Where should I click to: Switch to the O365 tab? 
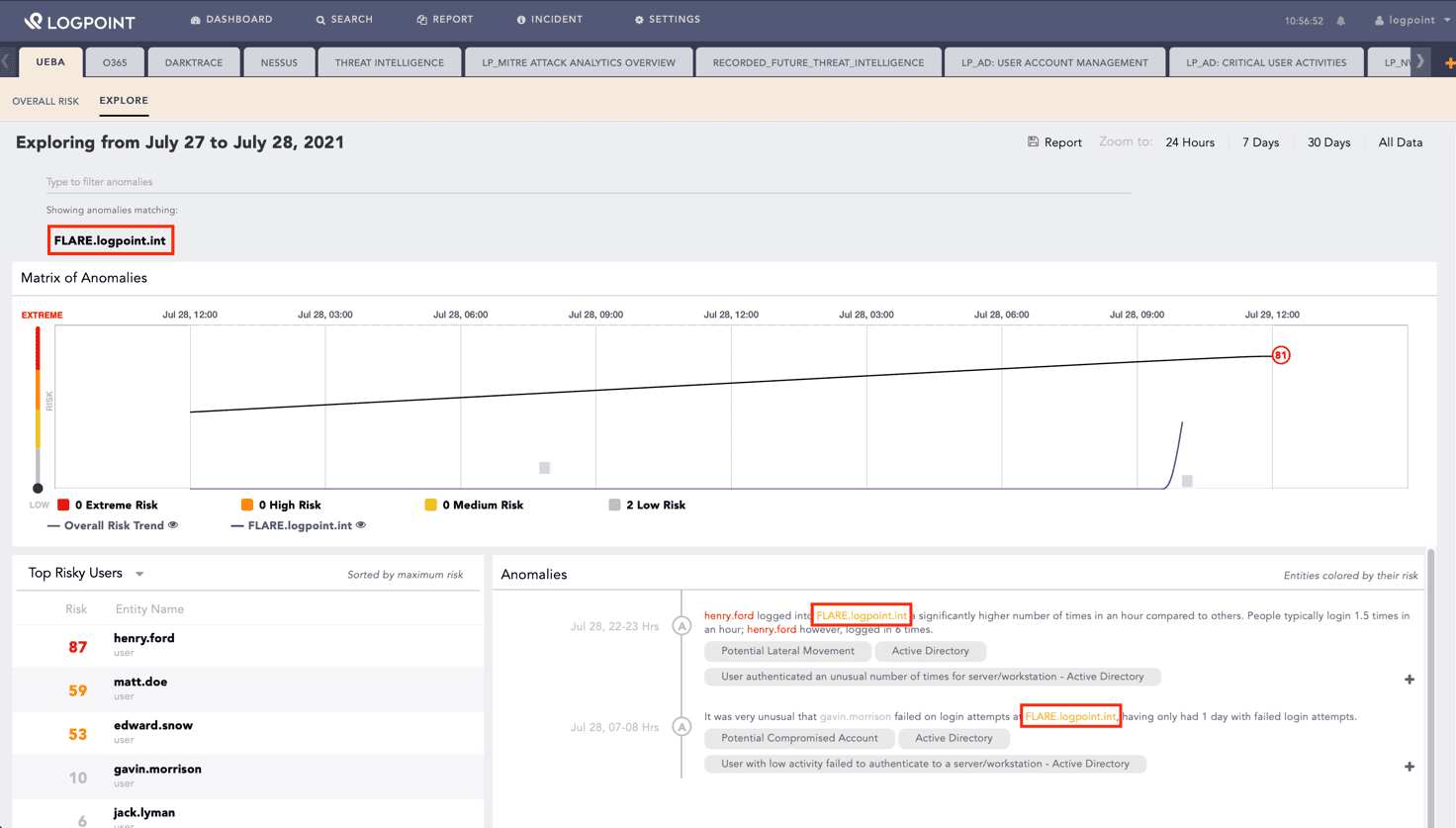click(115, 62)
